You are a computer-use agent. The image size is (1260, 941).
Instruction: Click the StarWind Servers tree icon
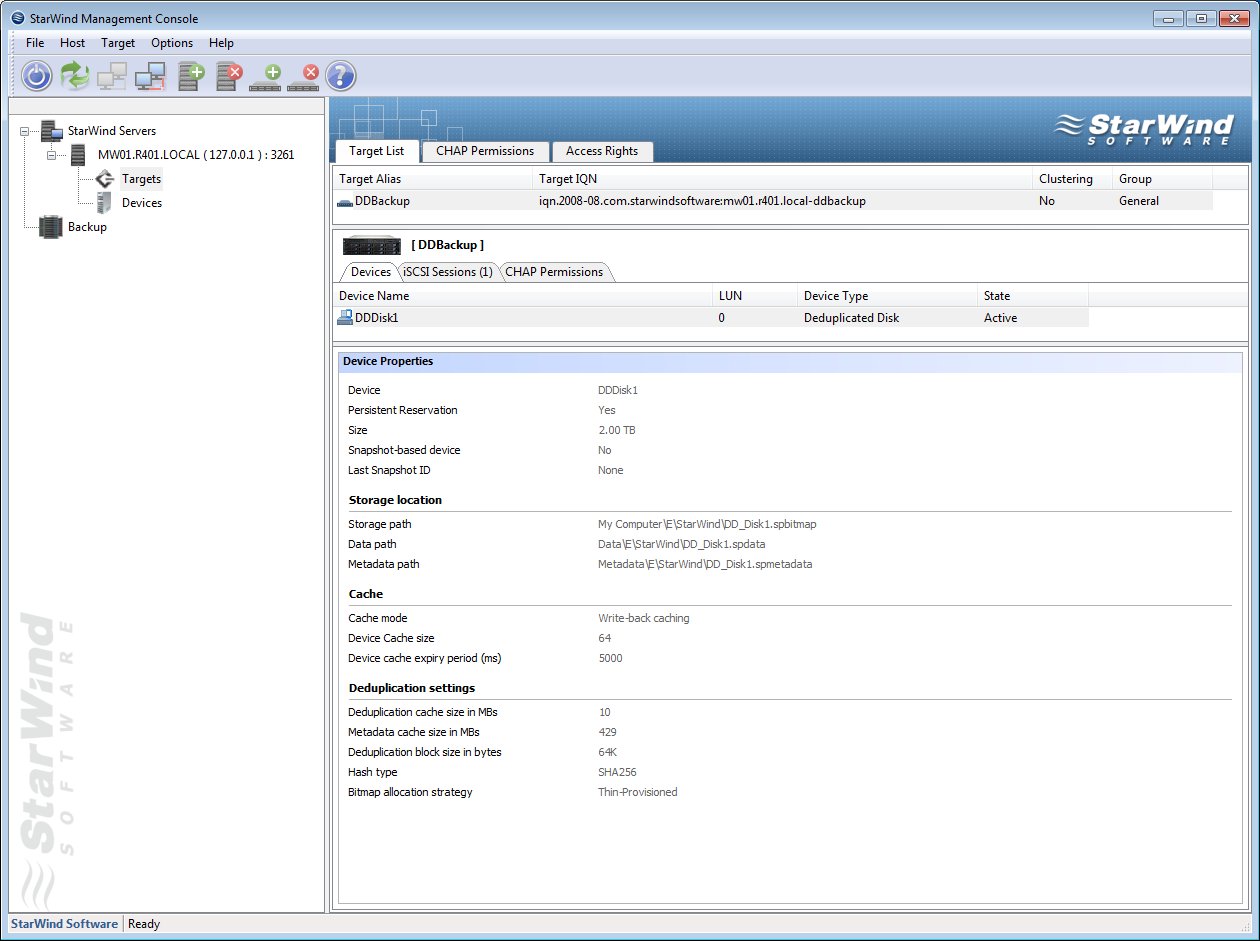[x=52, y=131]
